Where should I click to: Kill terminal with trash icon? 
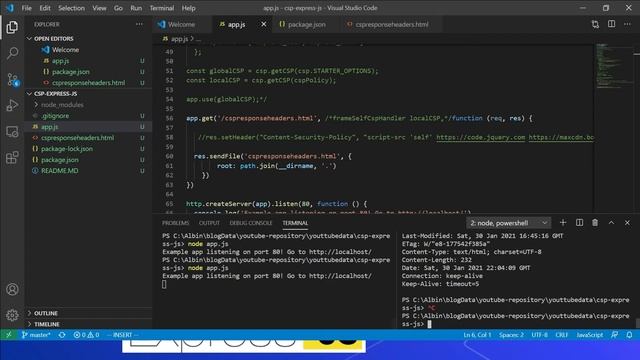point(595,222)
